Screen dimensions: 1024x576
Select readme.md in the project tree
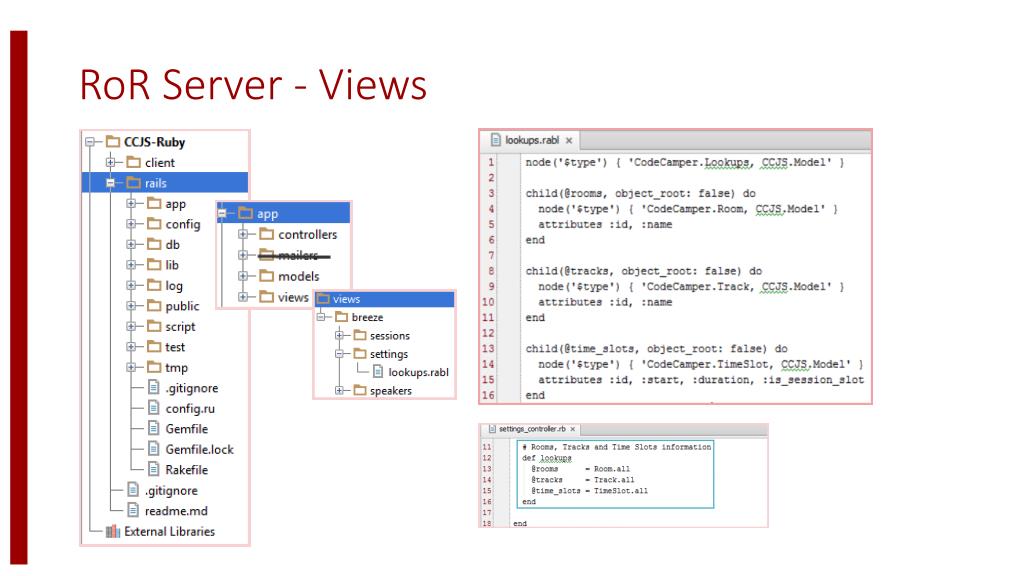176,511
